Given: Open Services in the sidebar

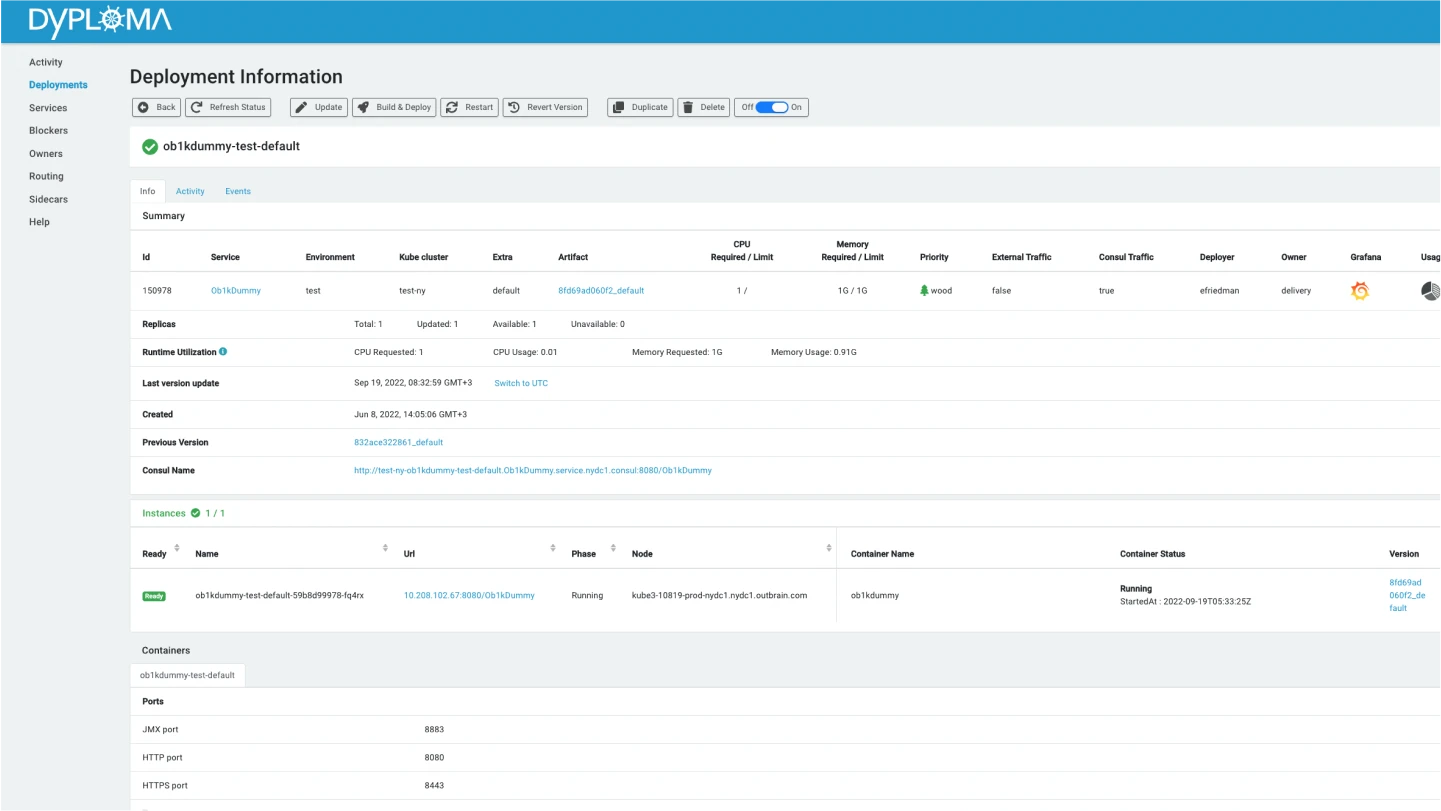Looking at the screenshot, I should 48,108.
